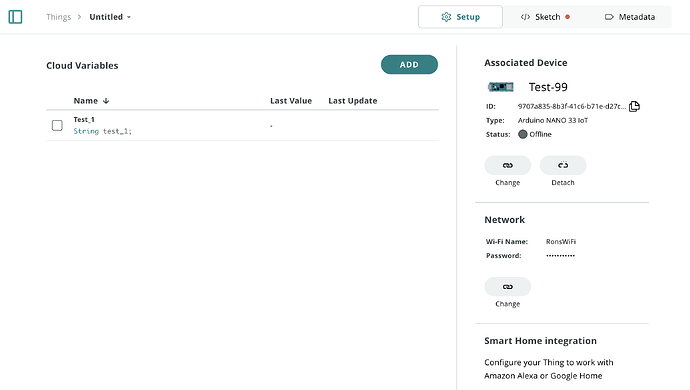The height and width of the screenshot is (390, 690).
Task: Click the Metadata tag icon
Action: pyautogui.click(x=609, y=17)
